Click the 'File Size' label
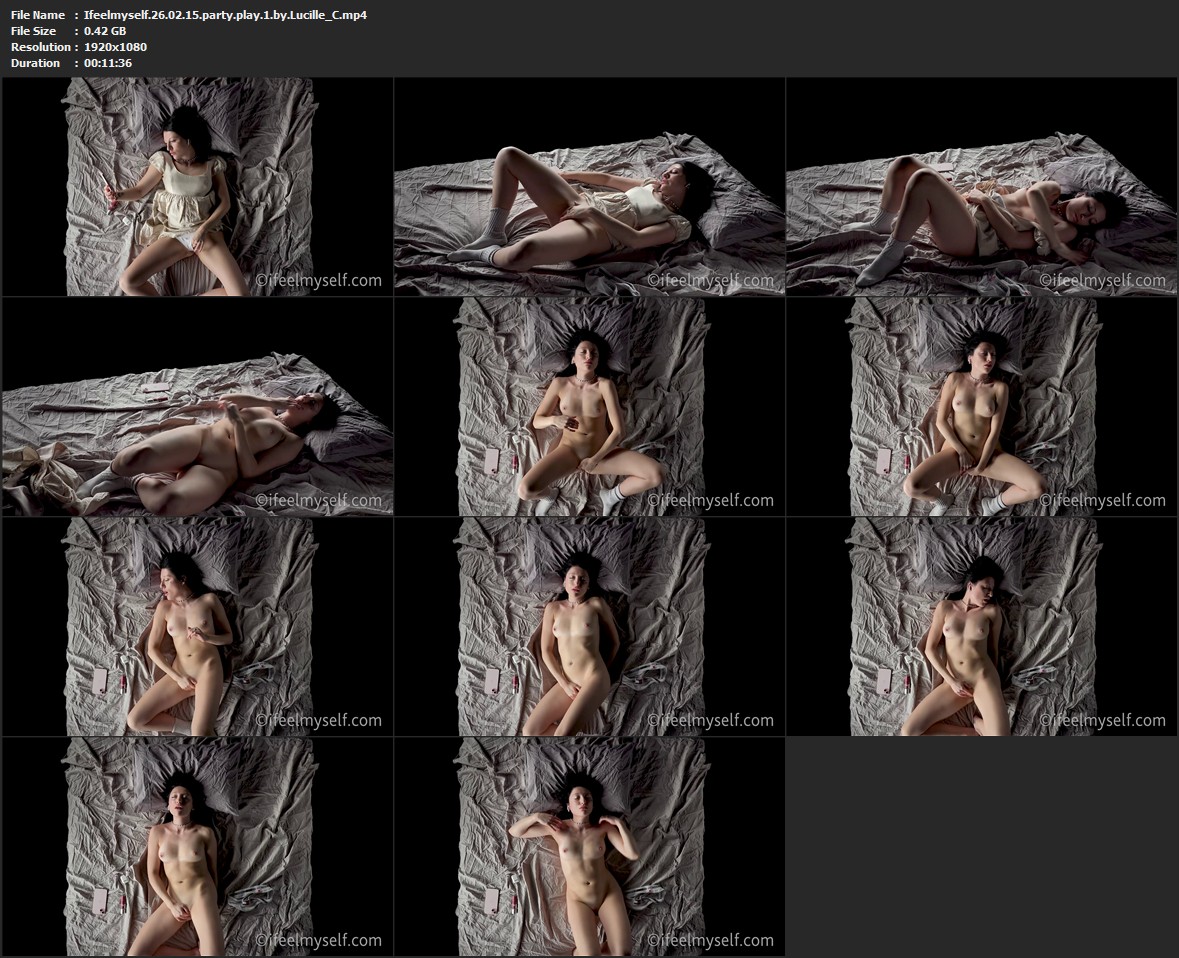1179x958 pixels. coord(33,31)
